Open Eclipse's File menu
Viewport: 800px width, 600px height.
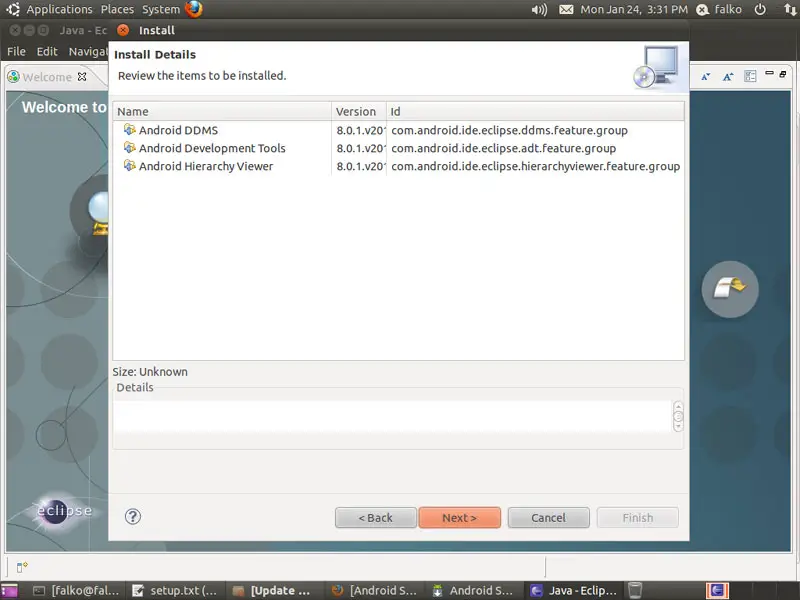click(x=16, y=51)
